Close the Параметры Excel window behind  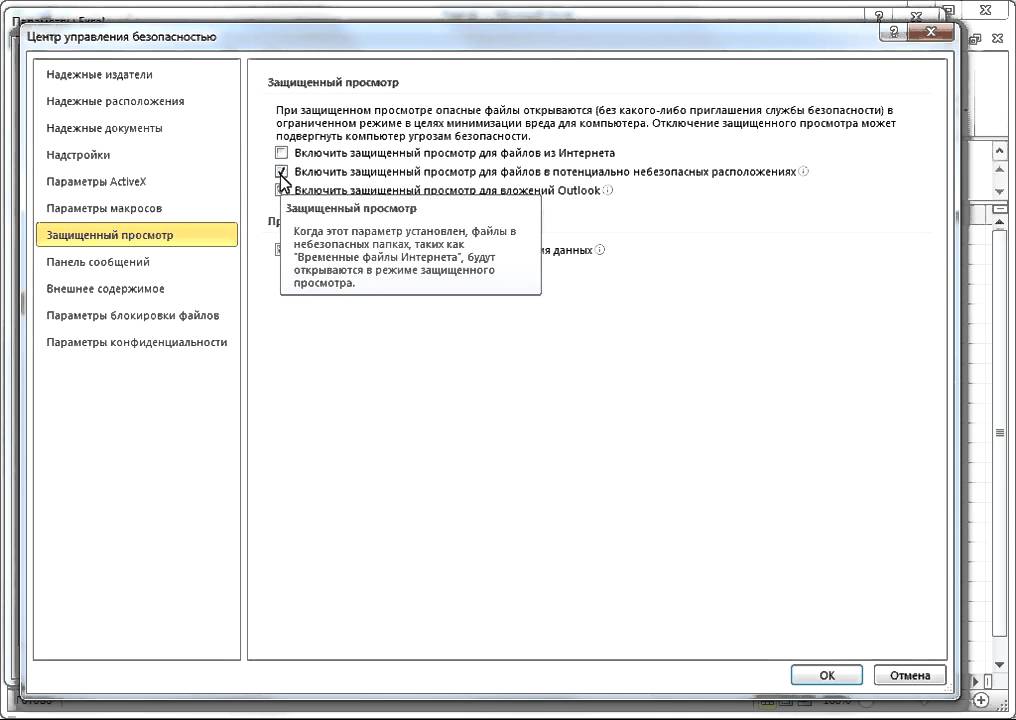pos(916,16)
